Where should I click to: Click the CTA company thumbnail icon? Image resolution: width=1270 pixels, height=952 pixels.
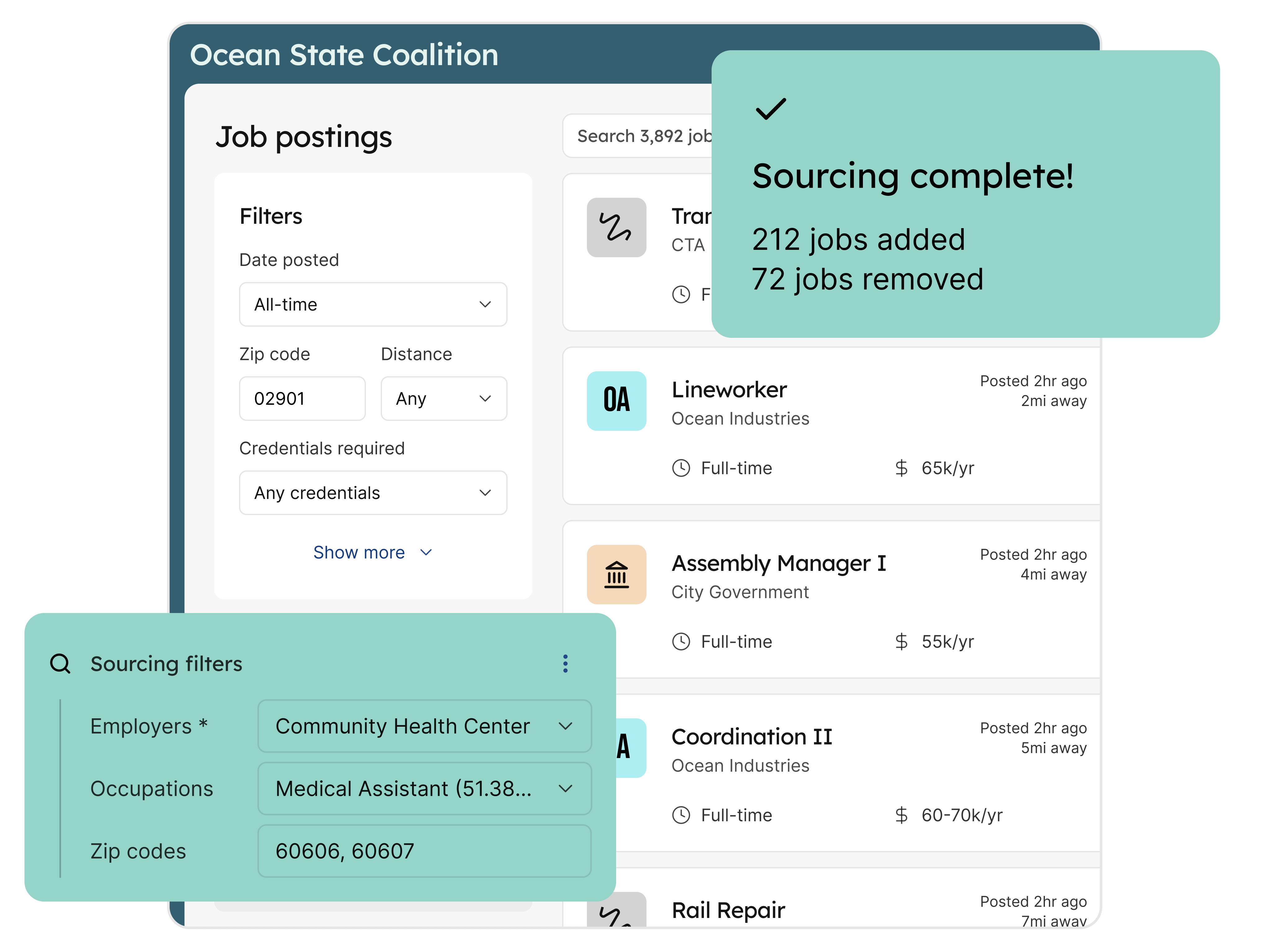click(x=616, y=227)
